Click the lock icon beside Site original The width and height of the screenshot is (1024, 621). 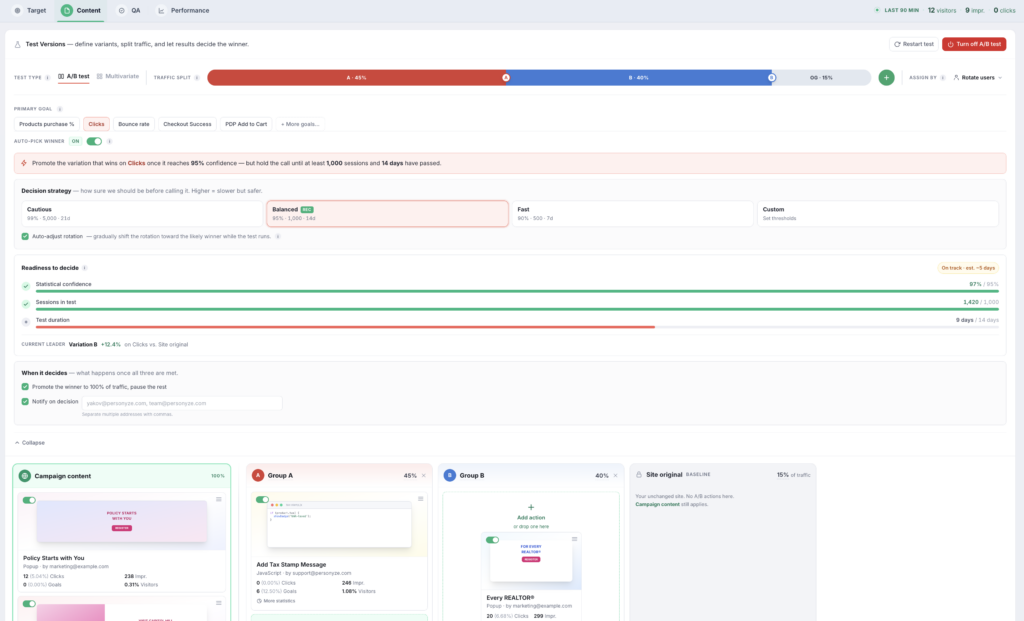[639, 475]
